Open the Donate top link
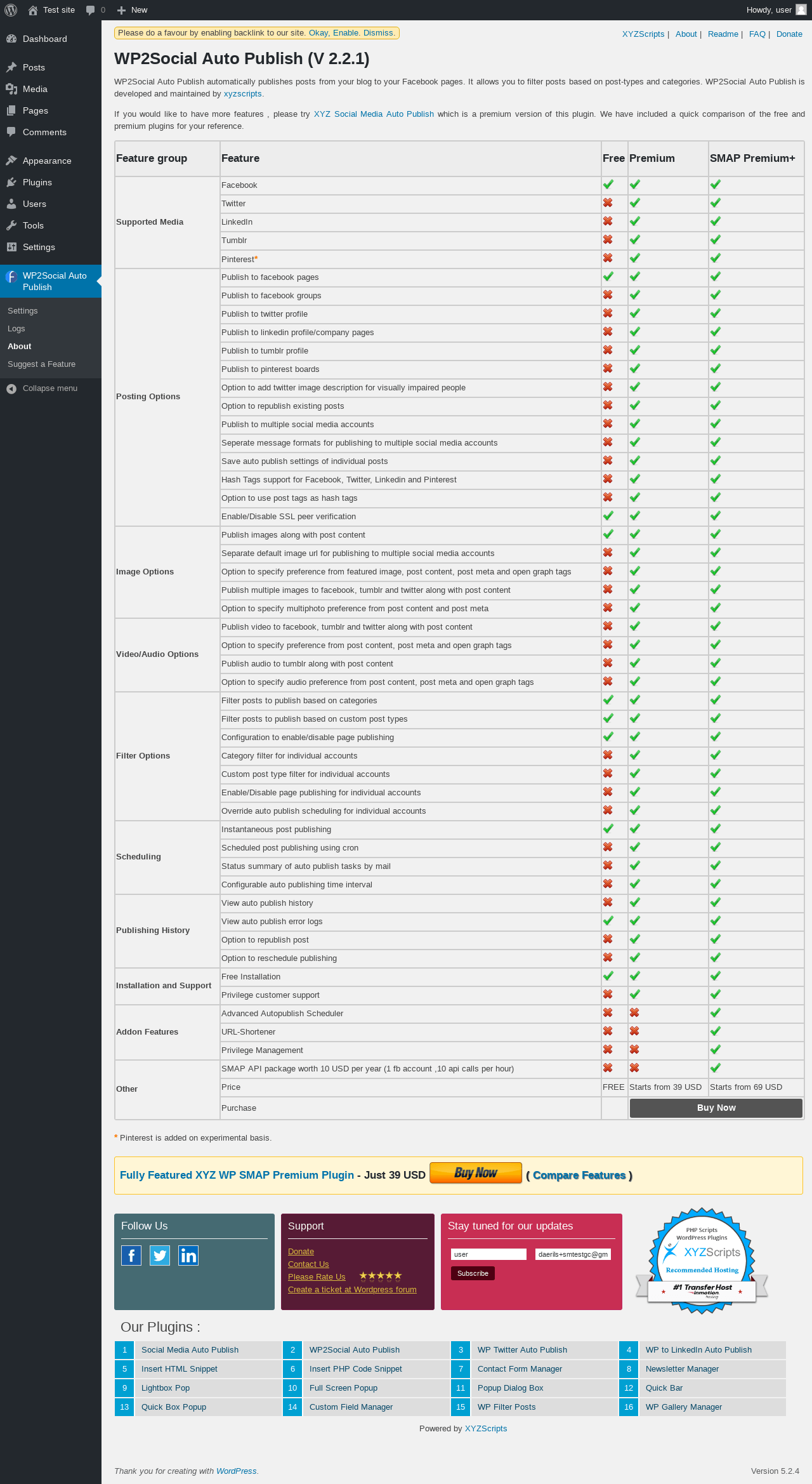 pos(789,34)
